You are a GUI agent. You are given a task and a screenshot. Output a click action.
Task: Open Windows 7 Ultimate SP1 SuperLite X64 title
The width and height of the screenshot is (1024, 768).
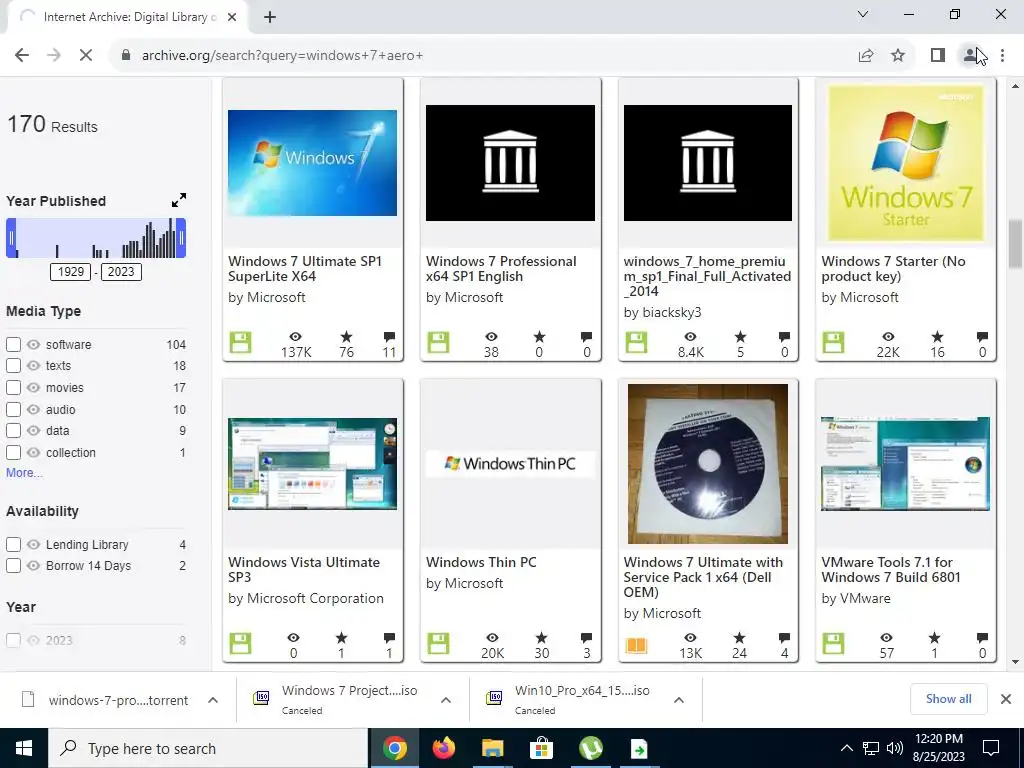pyautogui.click(x=305, y=268)
